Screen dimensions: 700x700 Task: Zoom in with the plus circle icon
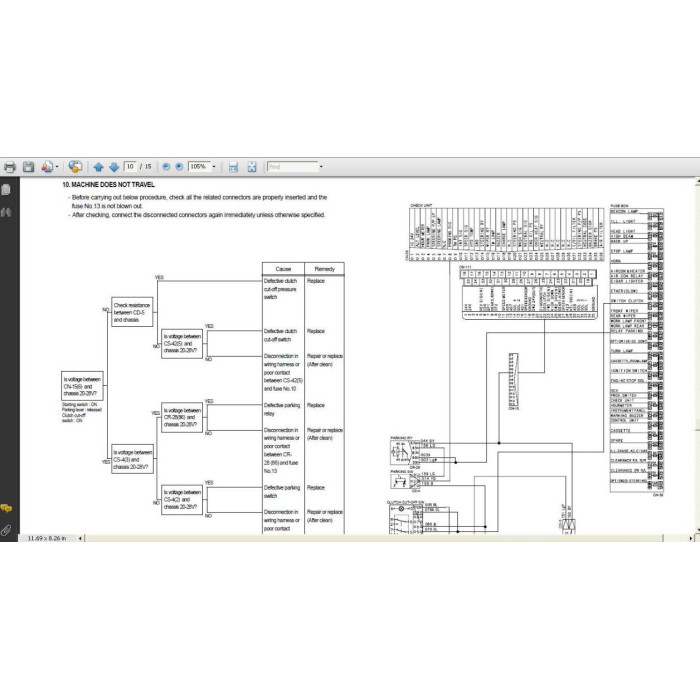(179, 167)
